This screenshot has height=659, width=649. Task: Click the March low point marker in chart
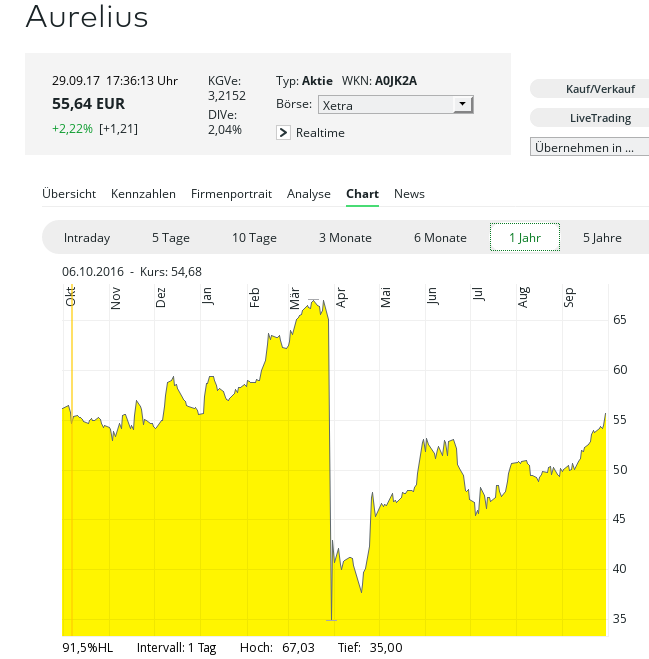331,620
